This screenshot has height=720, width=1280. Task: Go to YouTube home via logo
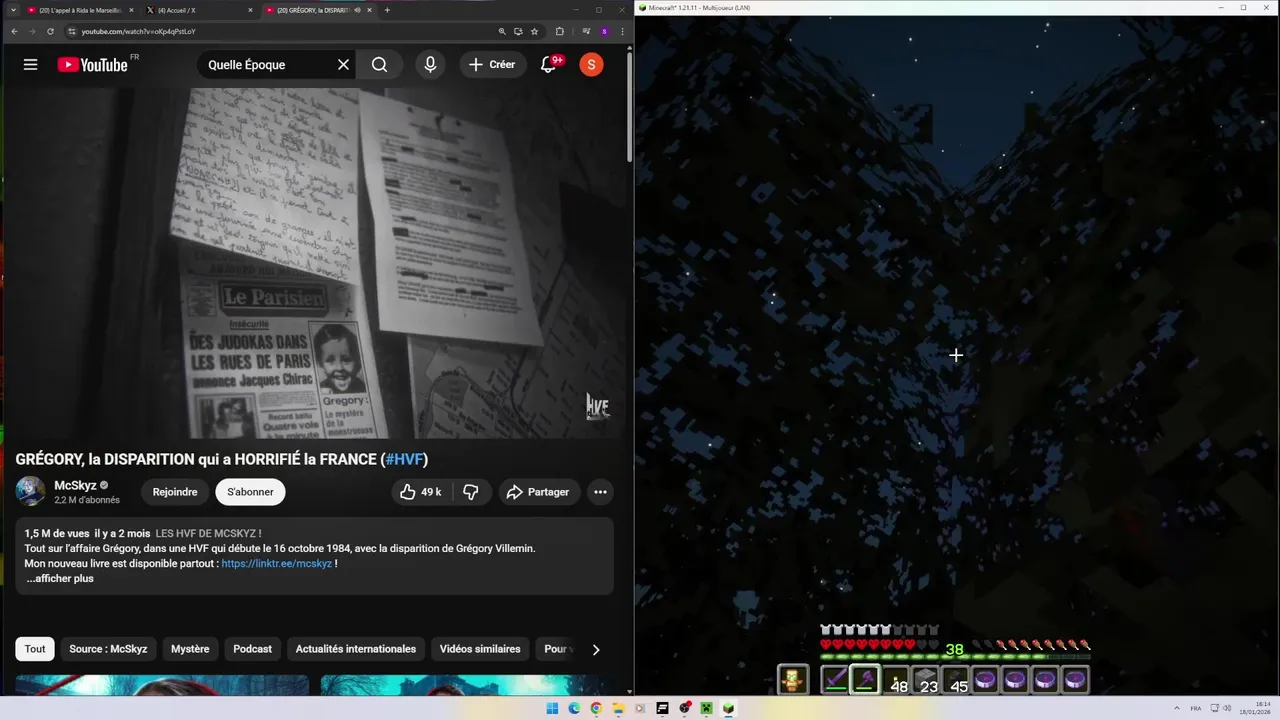coord(92,65)
